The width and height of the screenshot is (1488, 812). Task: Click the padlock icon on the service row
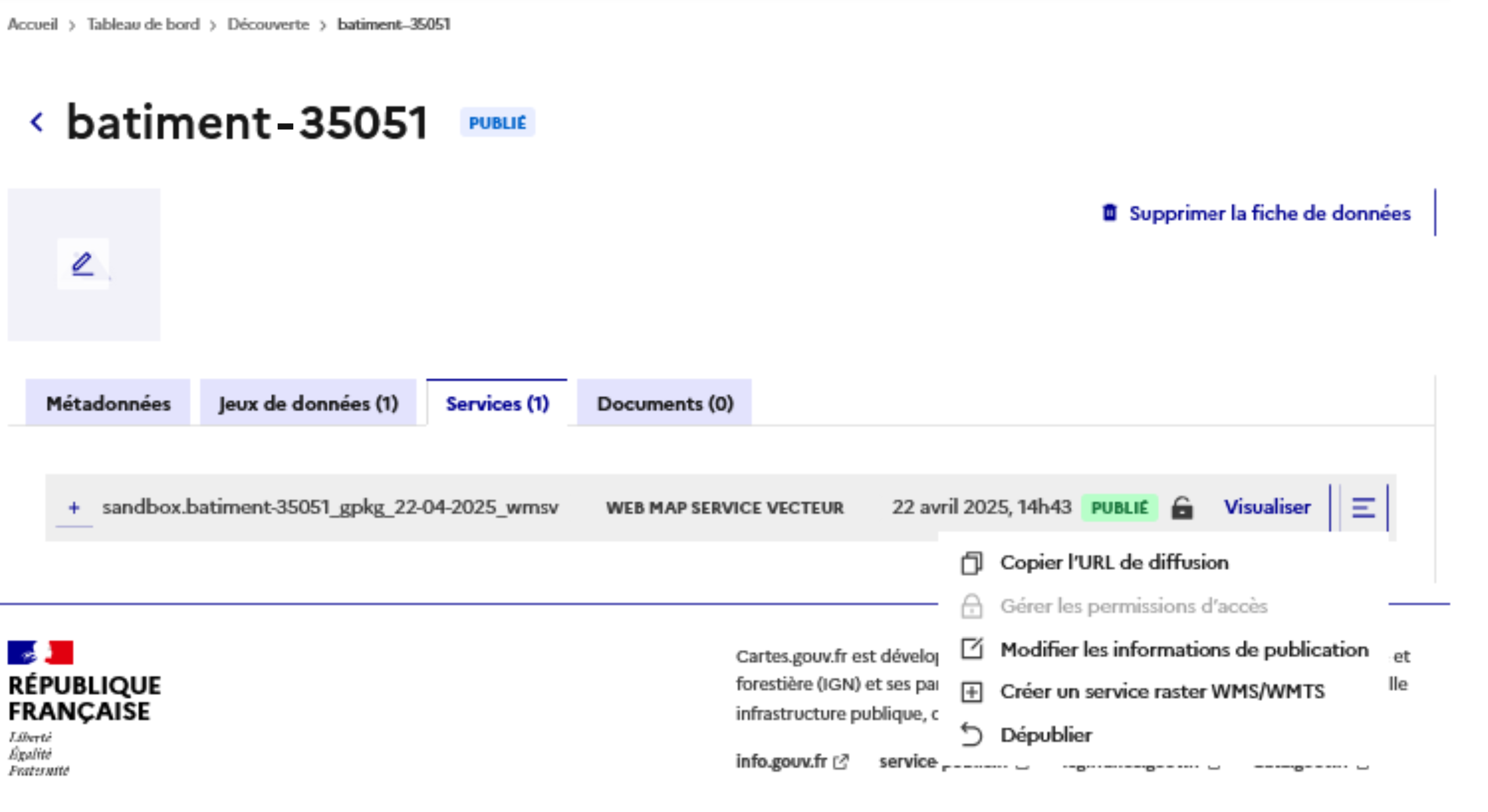1183,507
